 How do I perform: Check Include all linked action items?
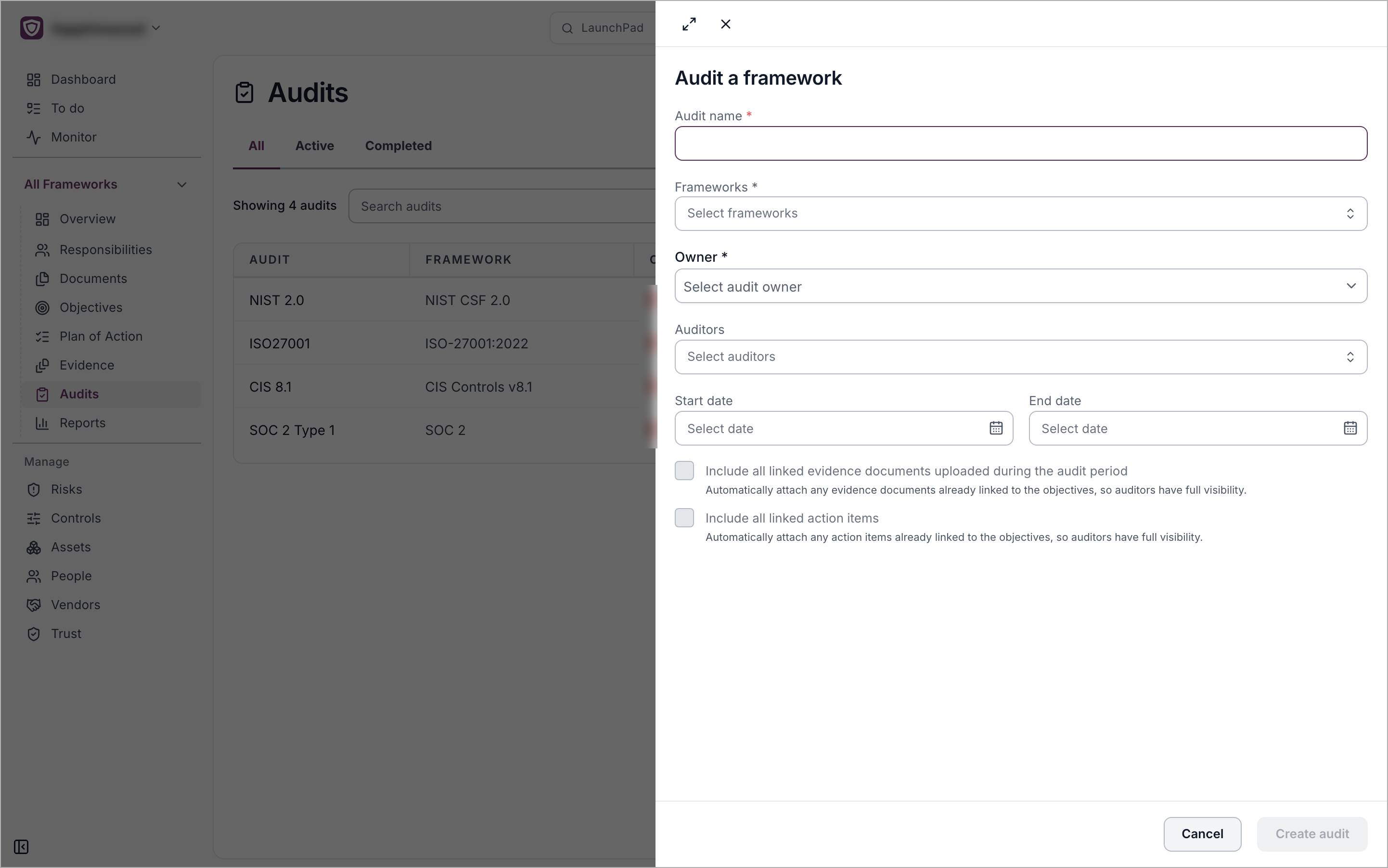click(x=684, y=518)
